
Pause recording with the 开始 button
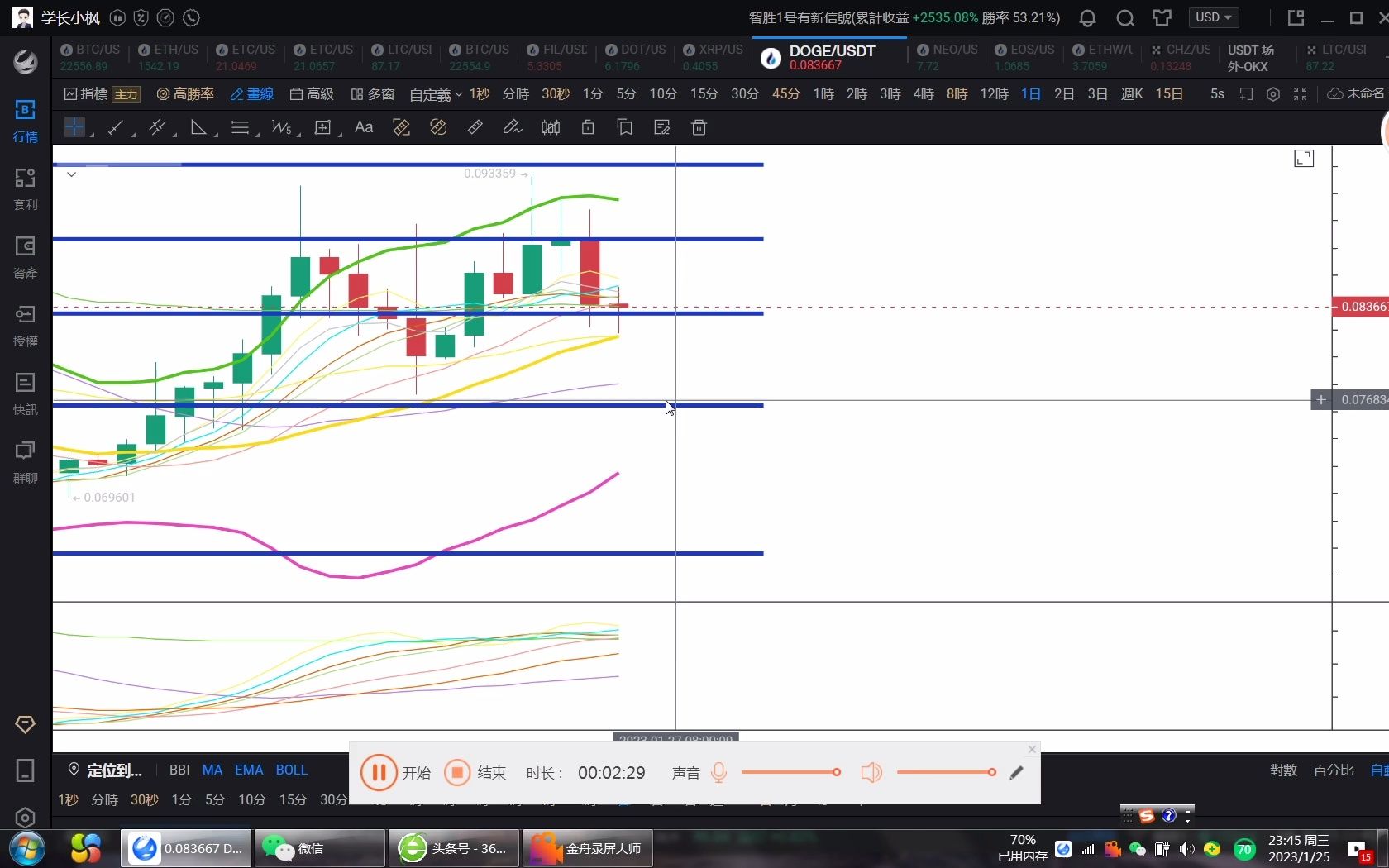pos(395,773)
